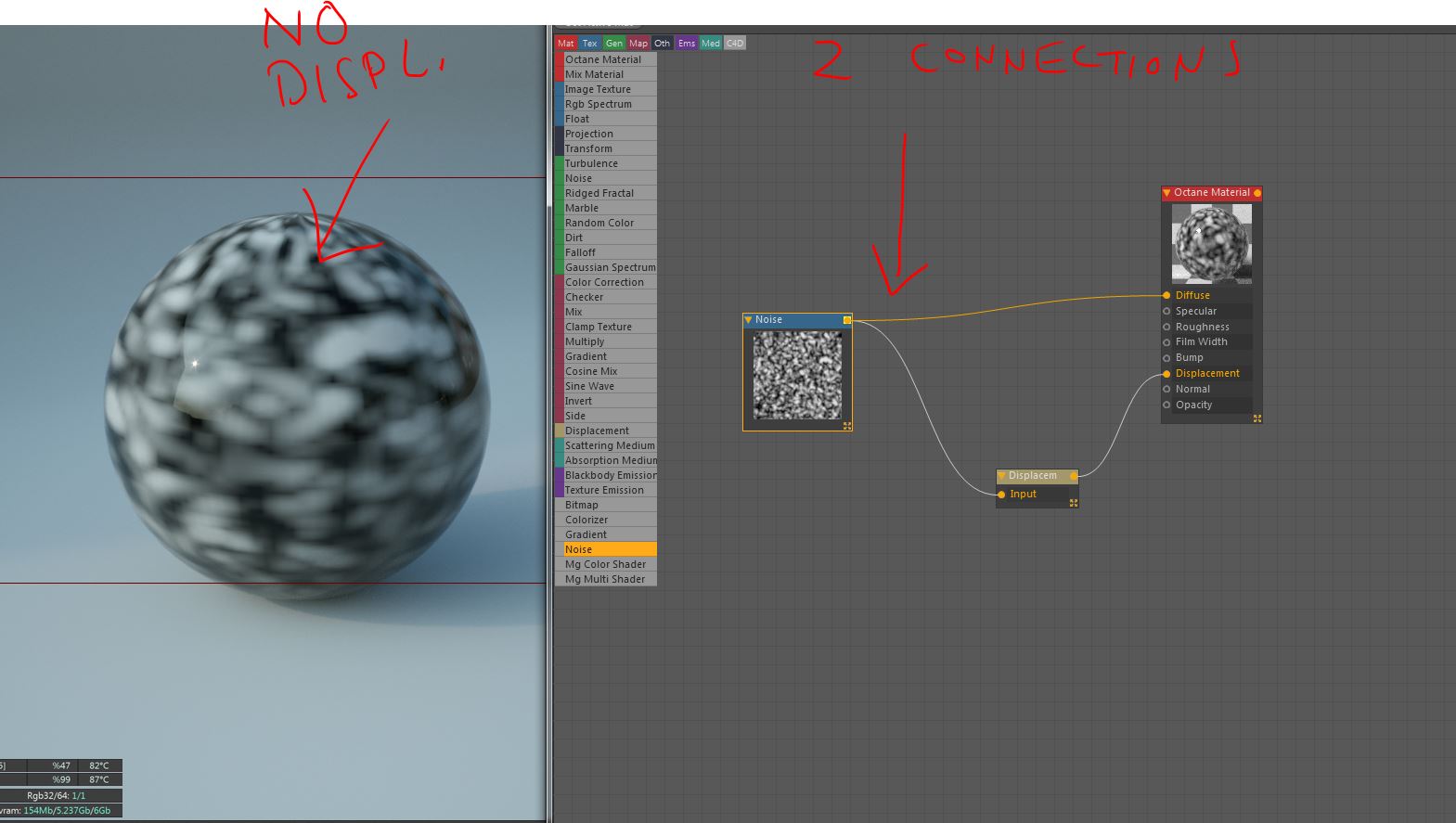
Task: Click Side in the node list
Action: pos(606,416)
